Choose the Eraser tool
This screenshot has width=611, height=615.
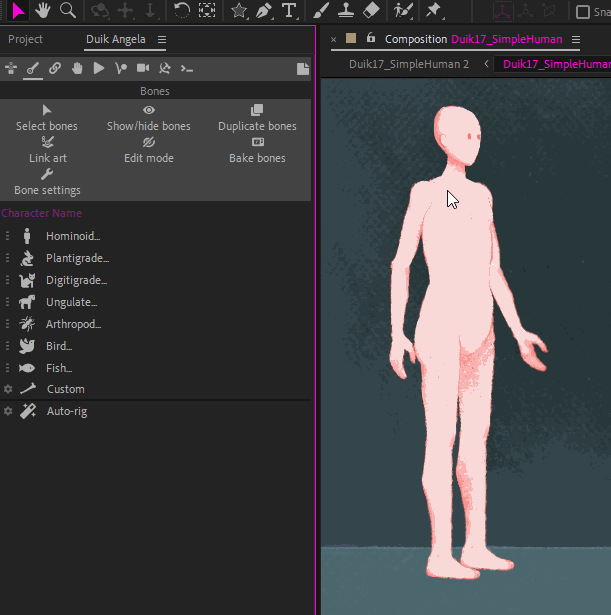point(371,11)
